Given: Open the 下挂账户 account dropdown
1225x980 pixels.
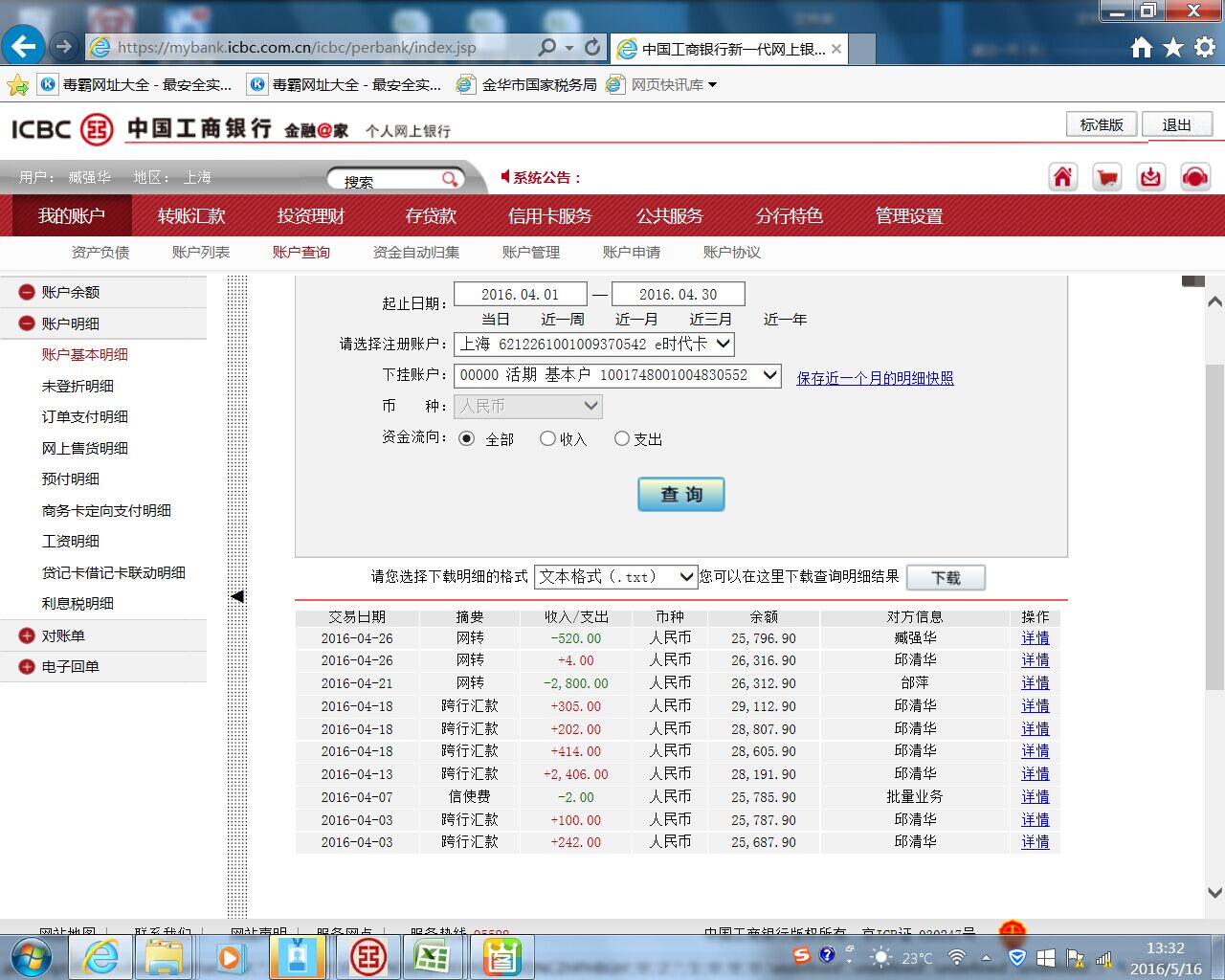Looking at the screenshot, I should pos(617,375).
